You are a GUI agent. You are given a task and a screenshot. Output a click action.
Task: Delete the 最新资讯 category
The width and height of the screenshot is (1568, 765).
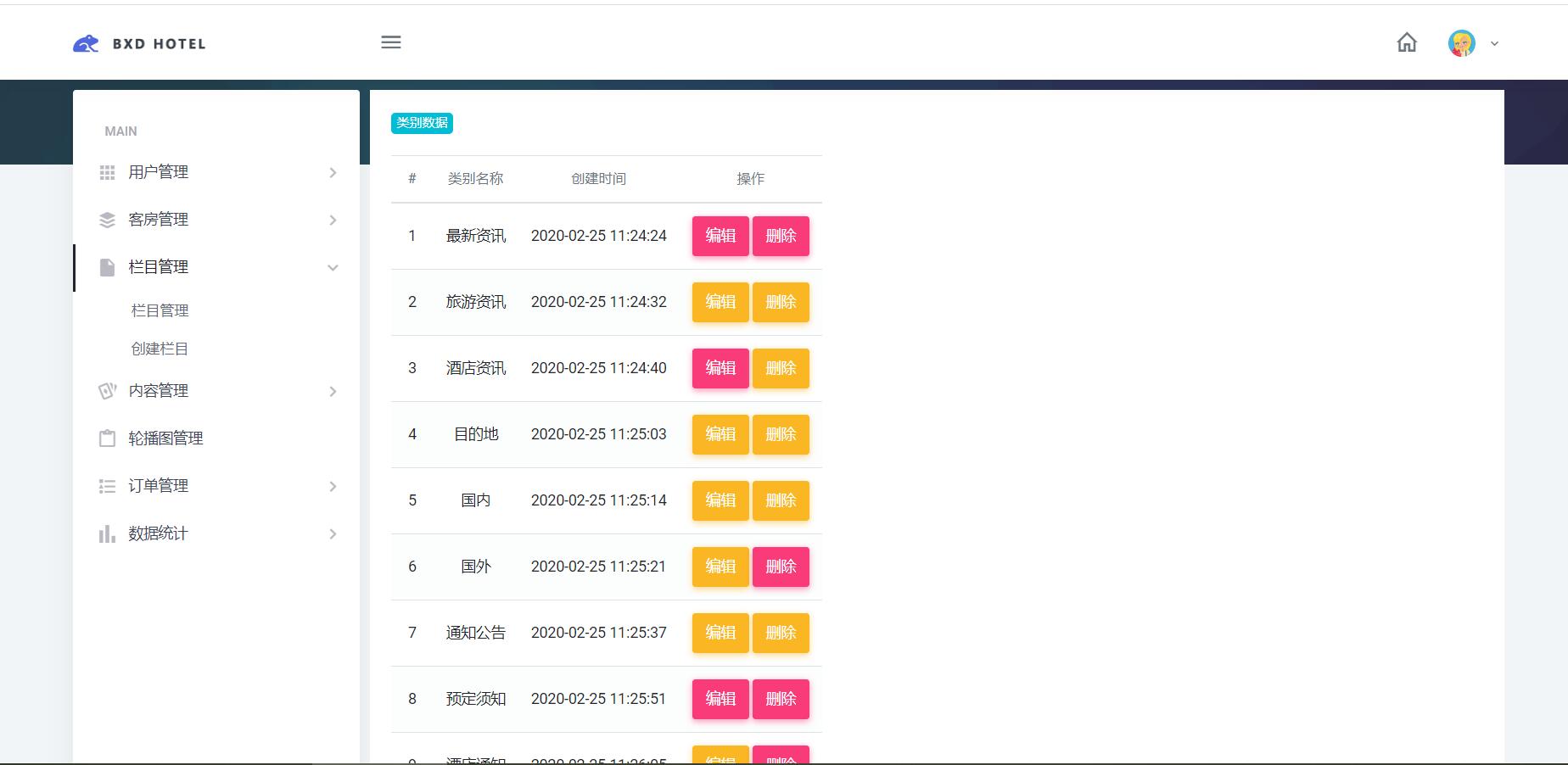pyautogui.click(x=781, y=236)
